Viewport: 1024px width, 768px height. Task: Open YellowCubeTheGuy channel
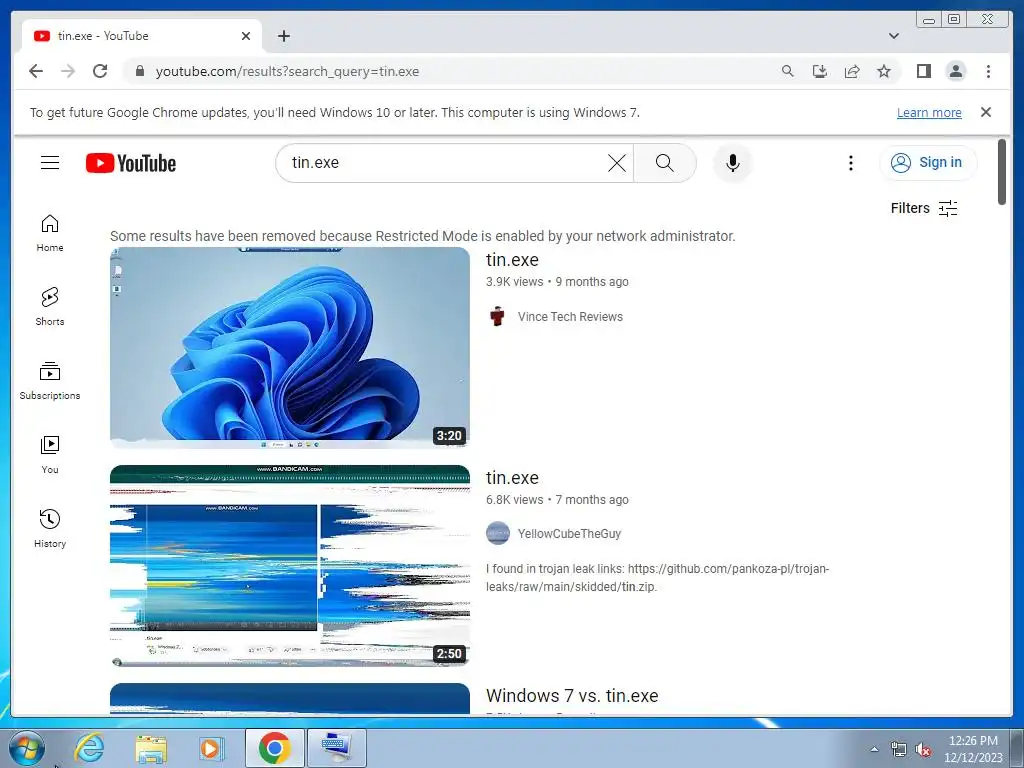click(569, 534)
